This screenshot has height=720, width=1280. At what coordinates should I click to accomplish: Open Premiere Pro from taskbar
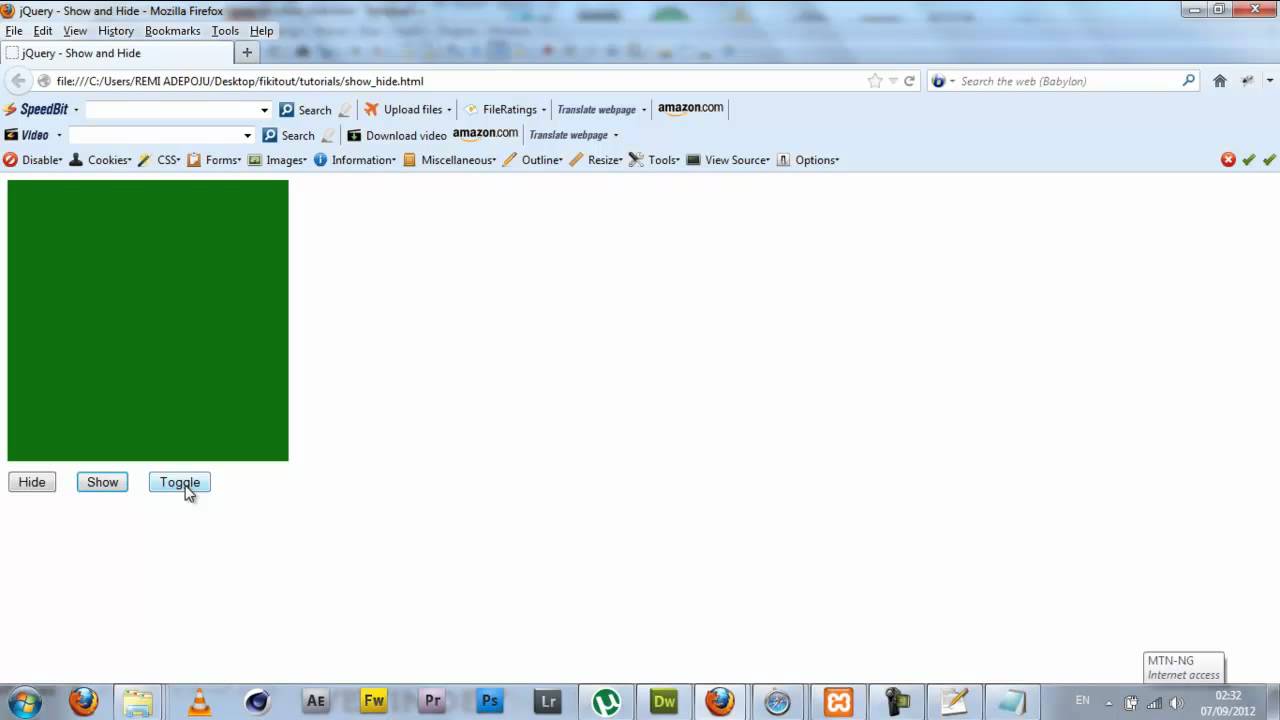click(432, 702)
